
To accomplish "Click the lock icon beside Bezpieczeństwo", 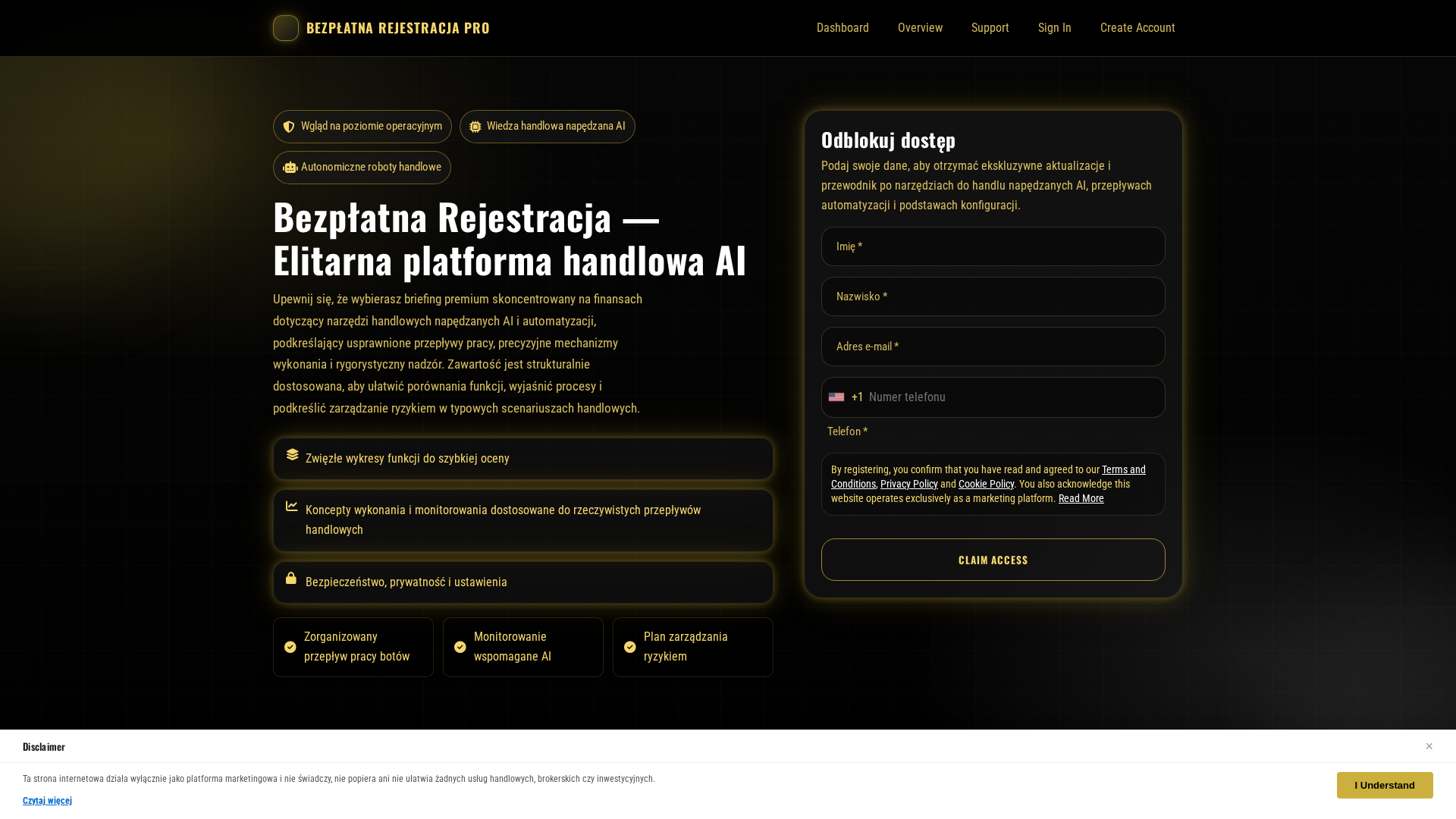I will click(291, 578).
